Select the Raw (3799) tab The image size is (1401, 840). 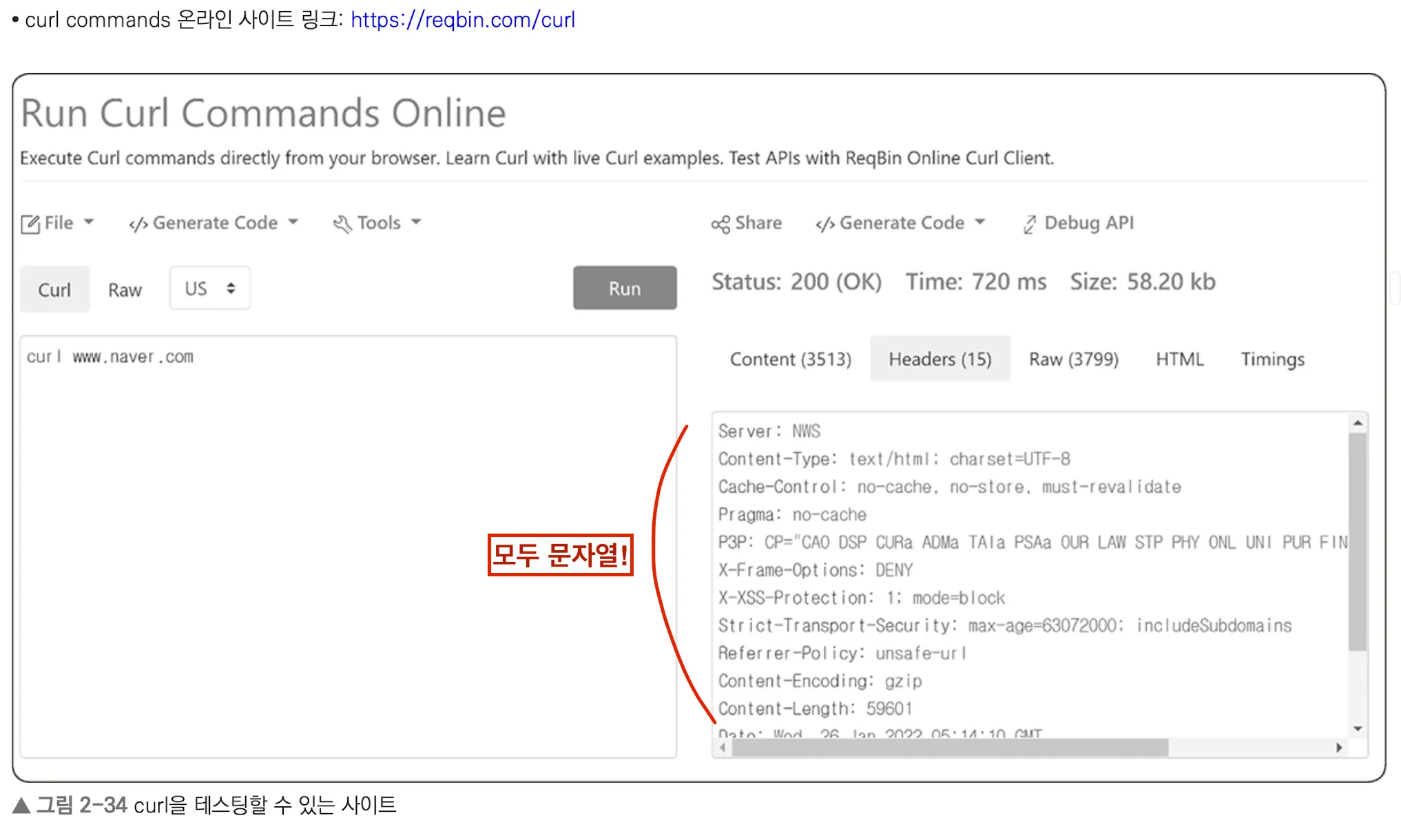click(x=1073, y=359)
